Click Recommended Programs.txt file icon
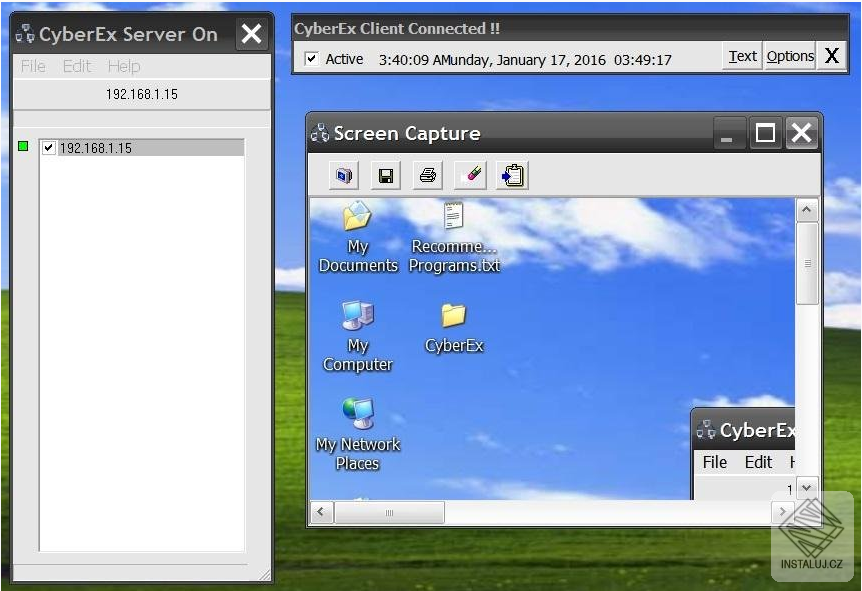This screenshot has height=591, width=862. coord(454,216)
